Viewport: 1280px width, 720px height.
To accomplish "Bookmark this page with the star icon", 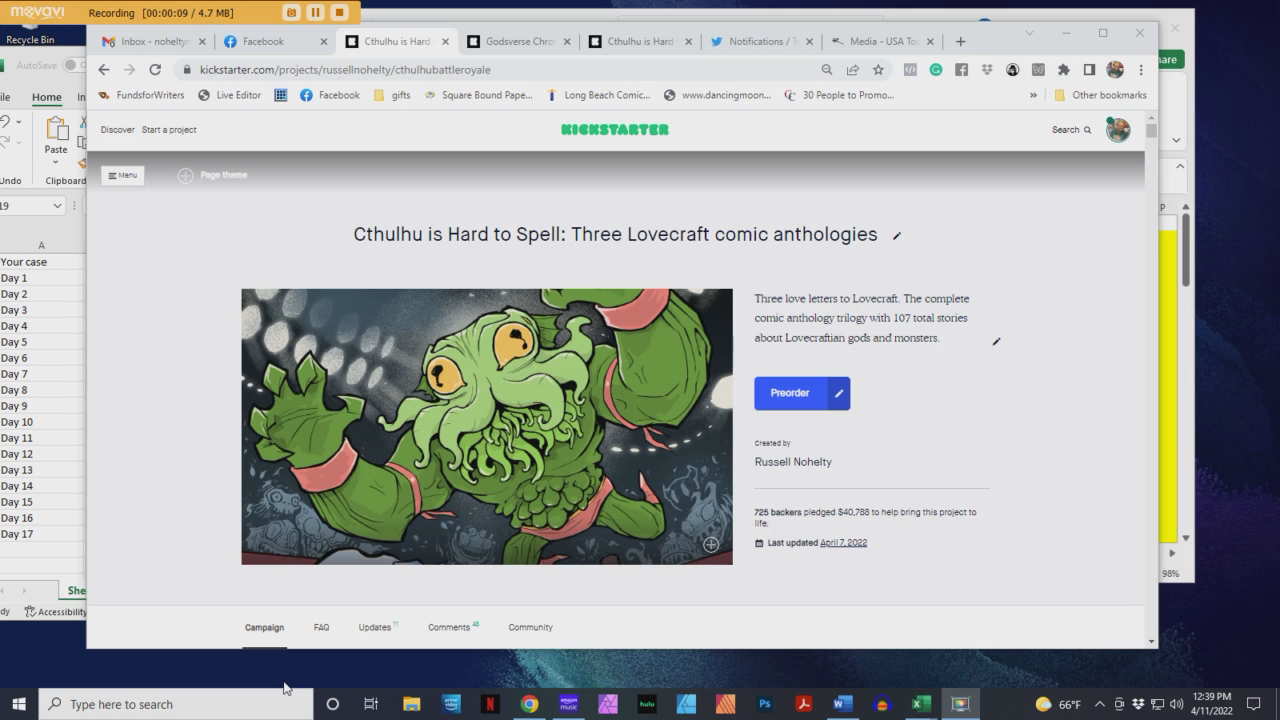I will point(878,70).
